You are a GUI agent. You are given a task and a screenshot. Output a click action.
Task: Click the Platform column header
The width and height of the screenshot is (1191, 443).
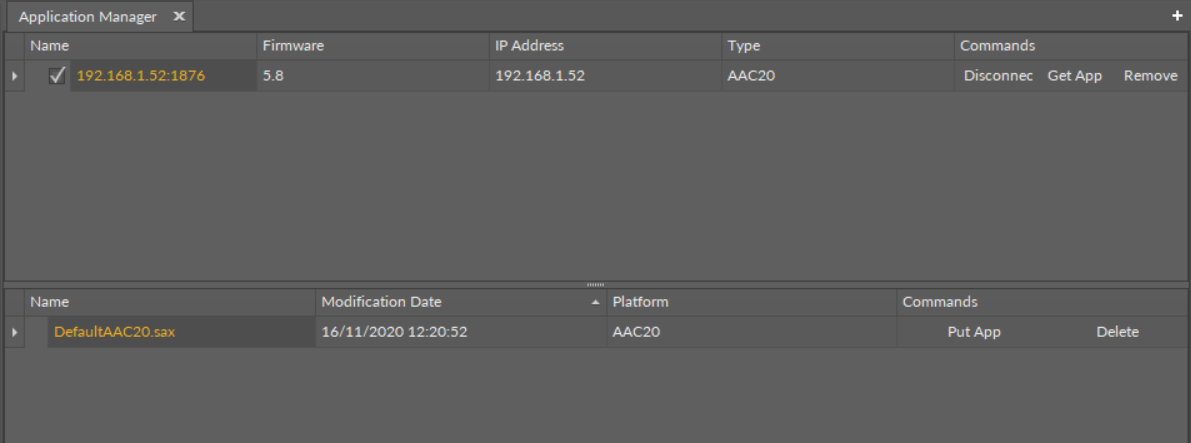click(x=640, y=302)
